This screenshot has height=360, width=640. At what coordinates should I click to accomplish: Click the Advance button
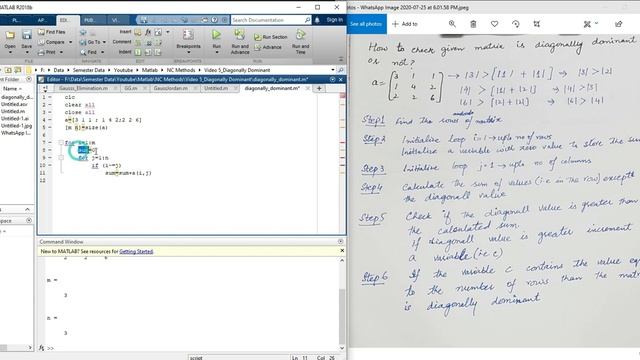point(268,47)
